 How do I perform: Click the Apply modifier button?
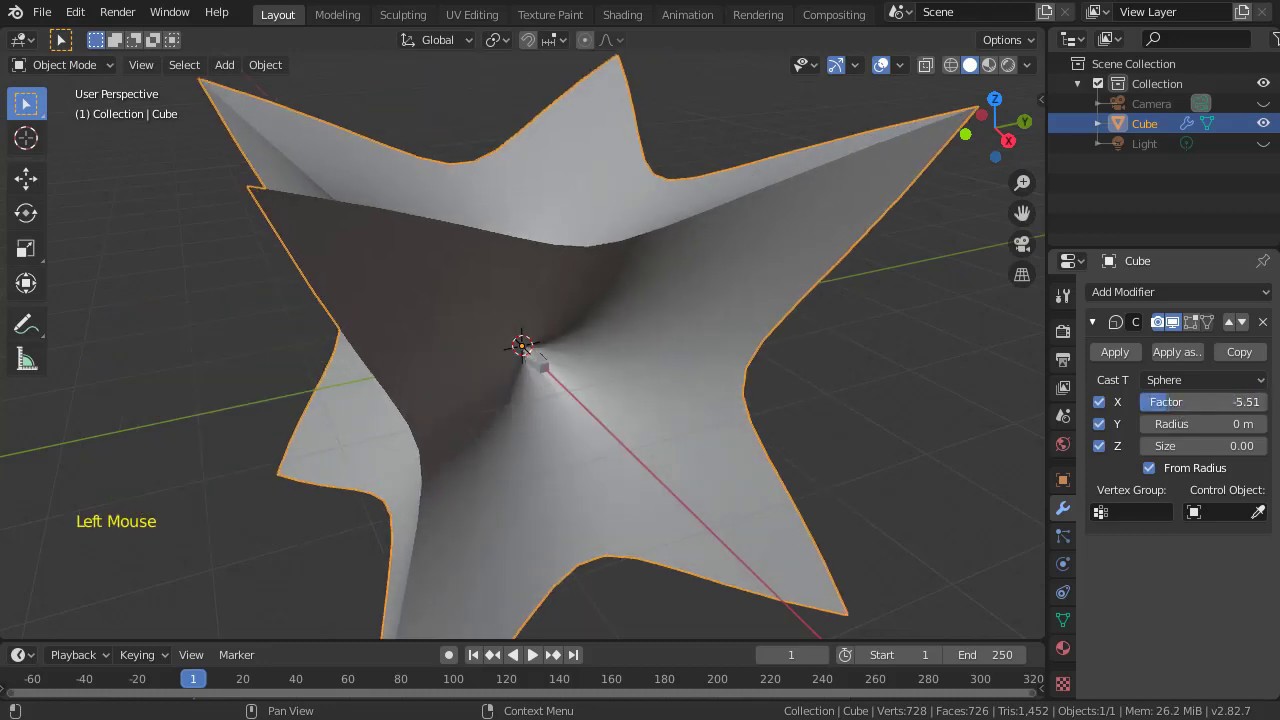pos(1115,352)
